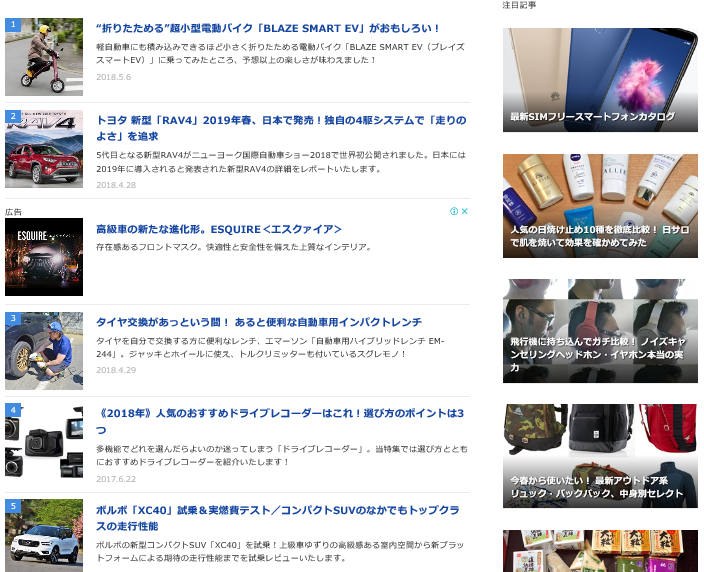Click the date 2018.5.6
The image size is (704, 572).
pyautogui.click(x=114, y=77)
